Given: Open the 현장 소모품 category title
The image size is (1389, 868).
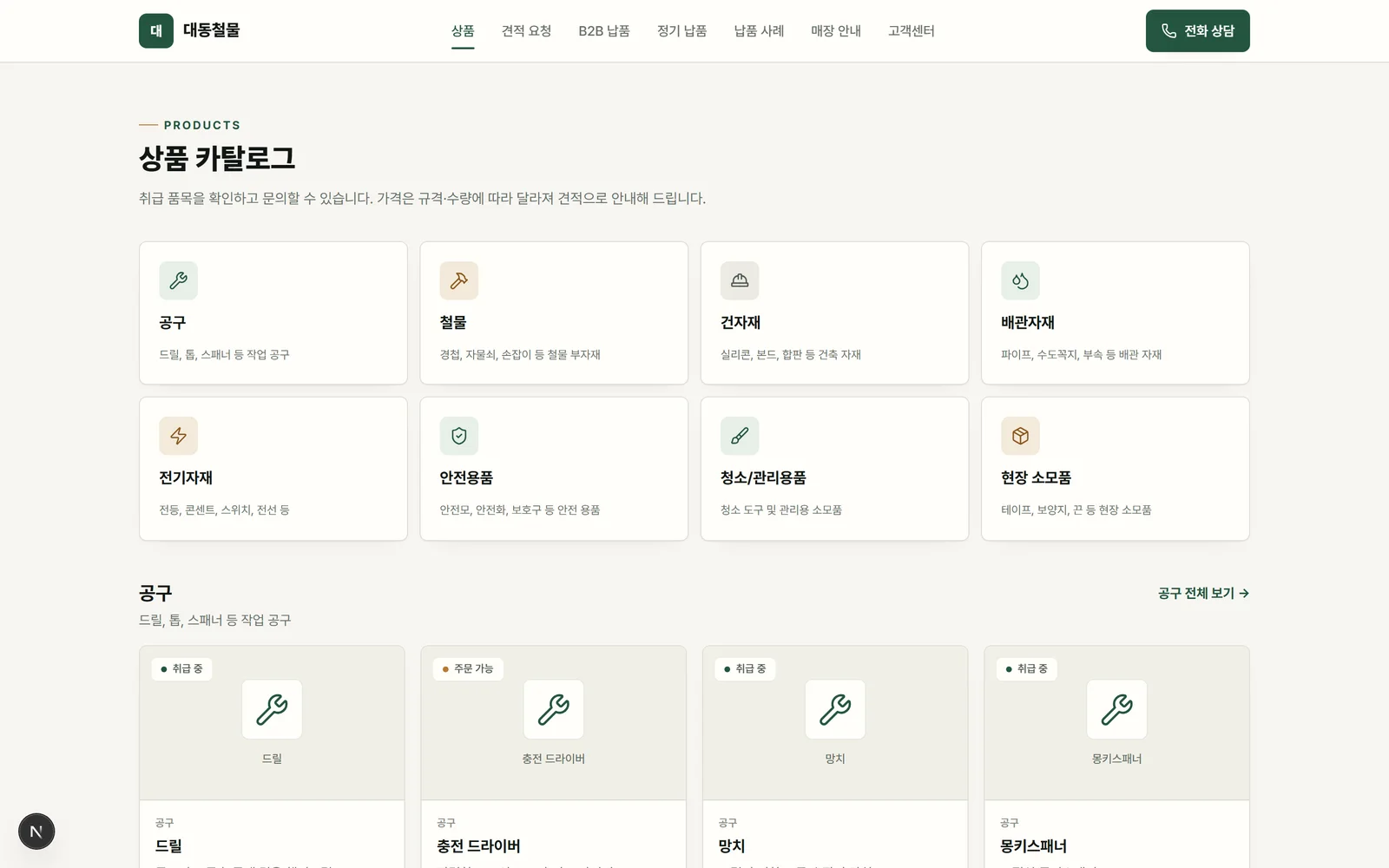Looking at the screenshot, I should pyautogui.click(x=1036, y=477).
